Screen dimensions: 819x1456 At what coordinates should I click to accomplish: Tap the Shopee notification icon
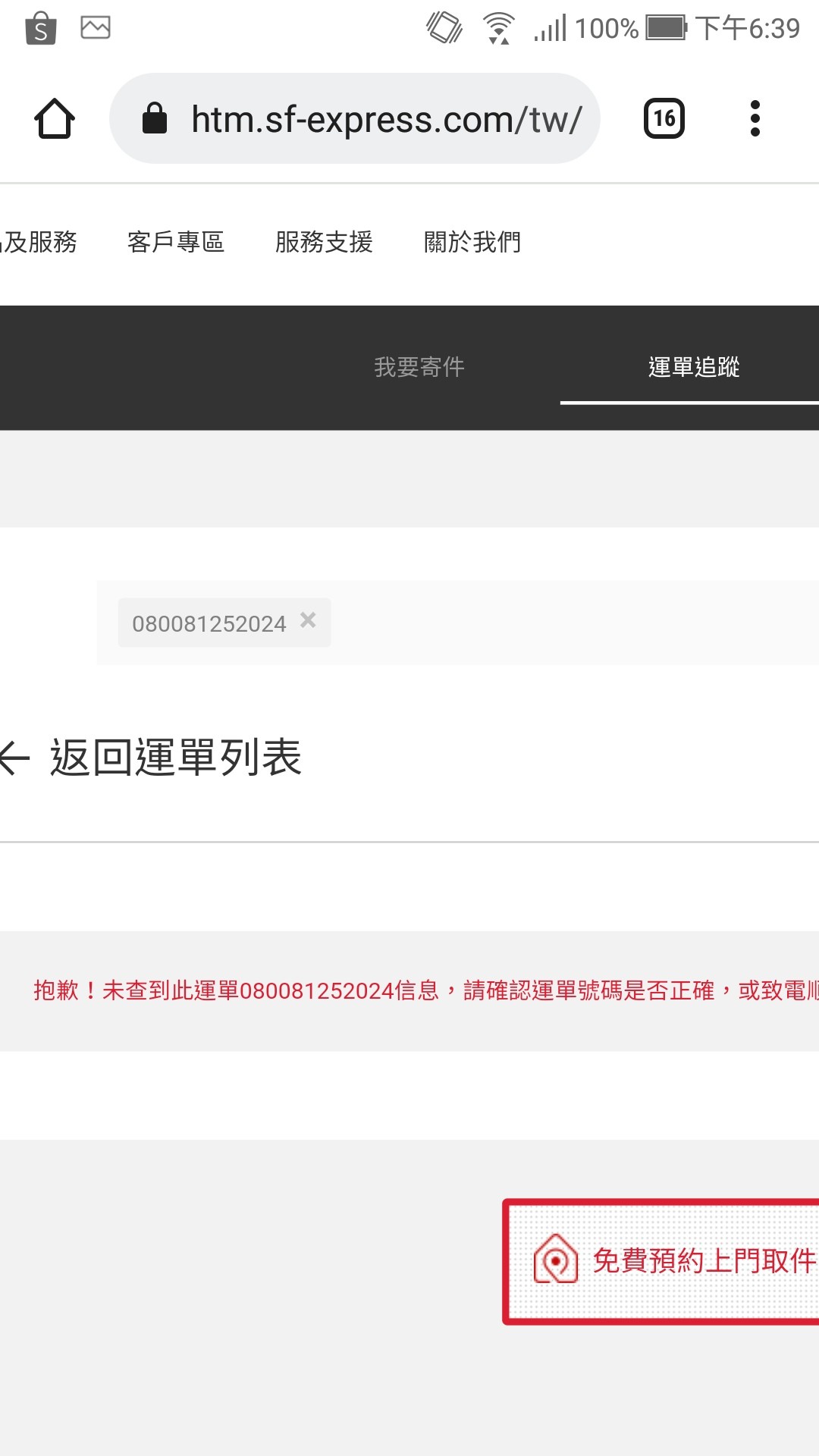click(41, 29)
